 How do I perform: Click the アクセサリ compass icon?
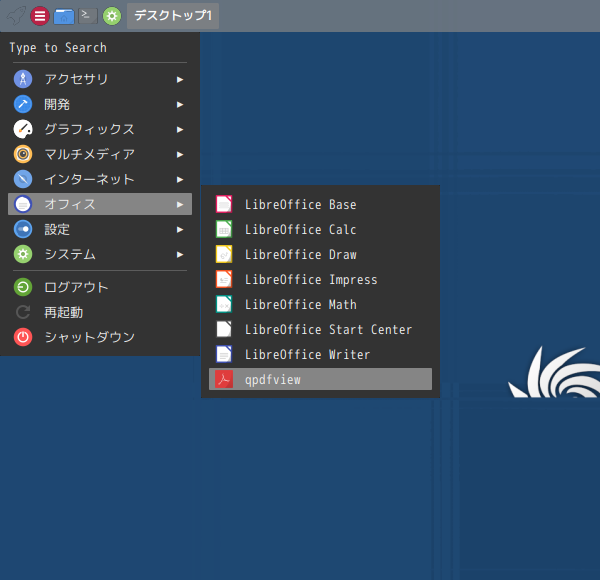[23, 79]
